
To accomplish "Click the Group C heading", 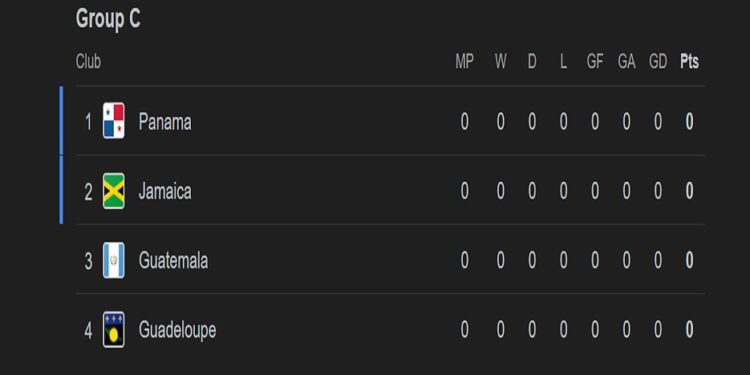I will pos(108,19).
